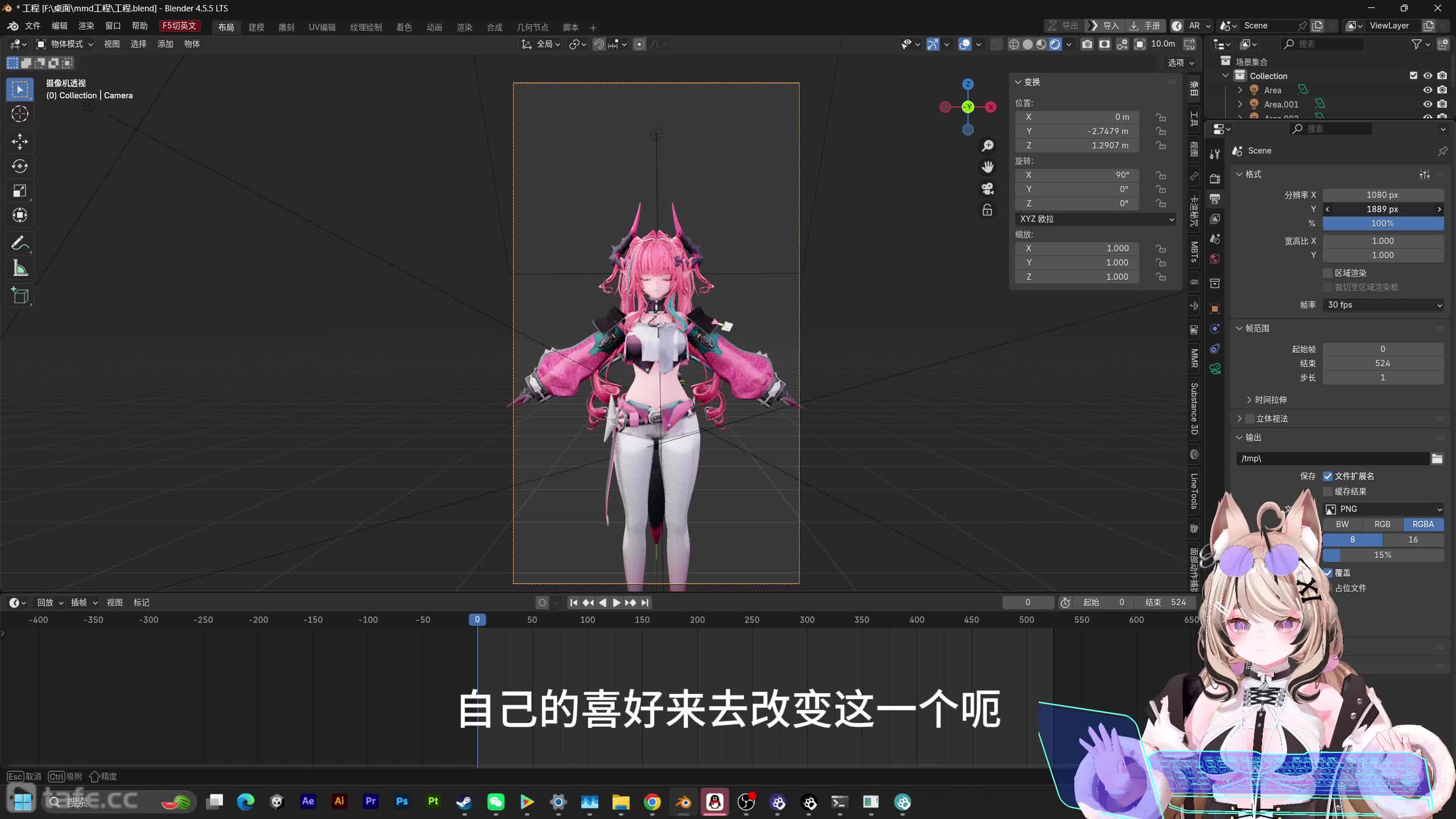This screenshot has height=819, width=1456.
Task: Open the Tool properties tab icon
Action: coord(1215,154)
